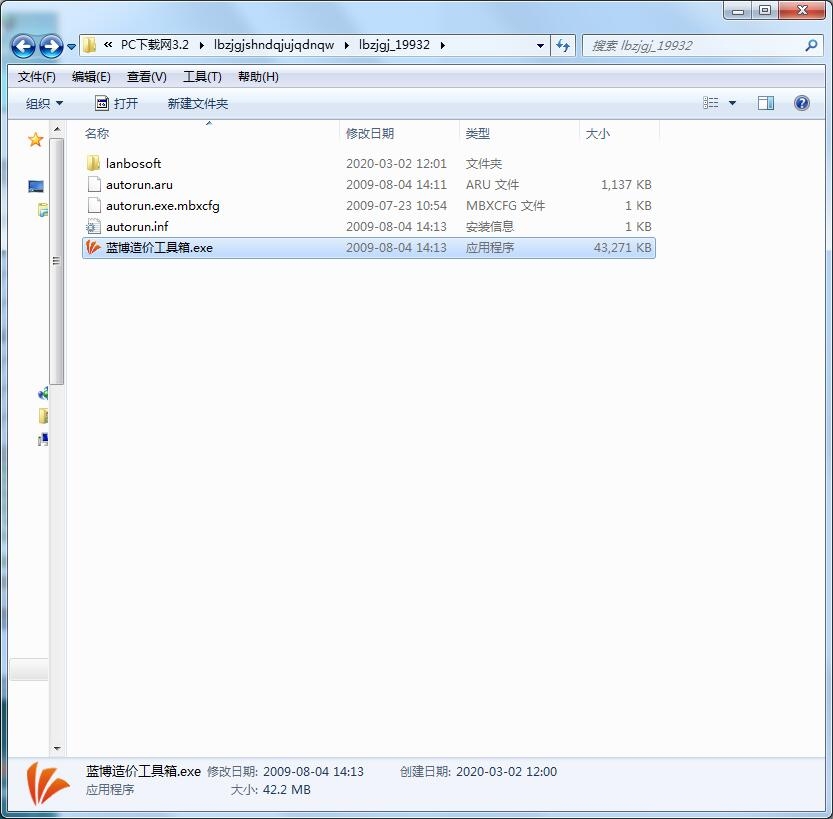Select the 蓝博造价工具箱.exe application icon
833x819 pixels.
click(94, 248)
